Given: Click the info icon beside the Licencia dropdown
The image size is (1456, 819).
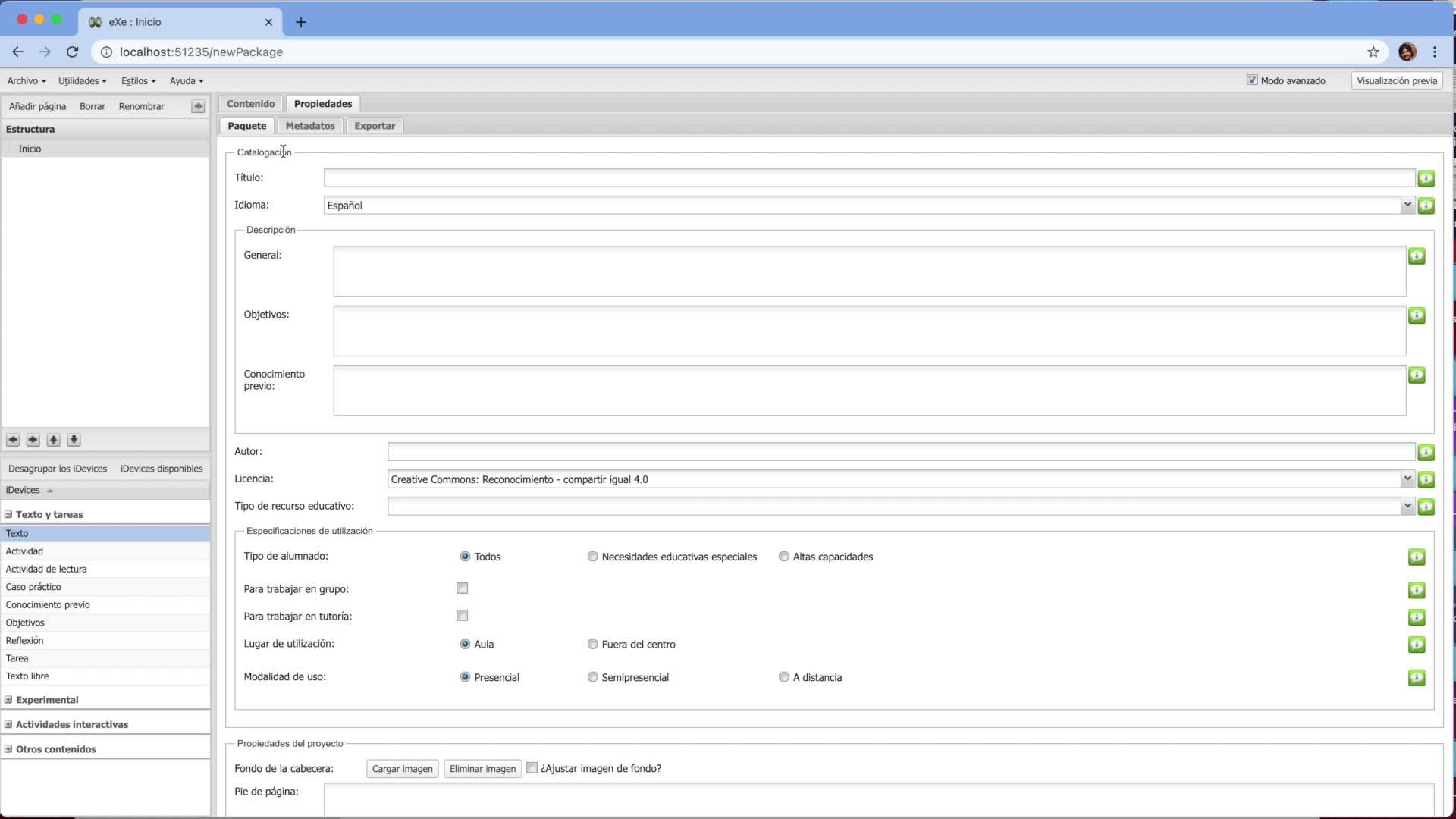Looking at the screenshot, I should coord(1426,479).
